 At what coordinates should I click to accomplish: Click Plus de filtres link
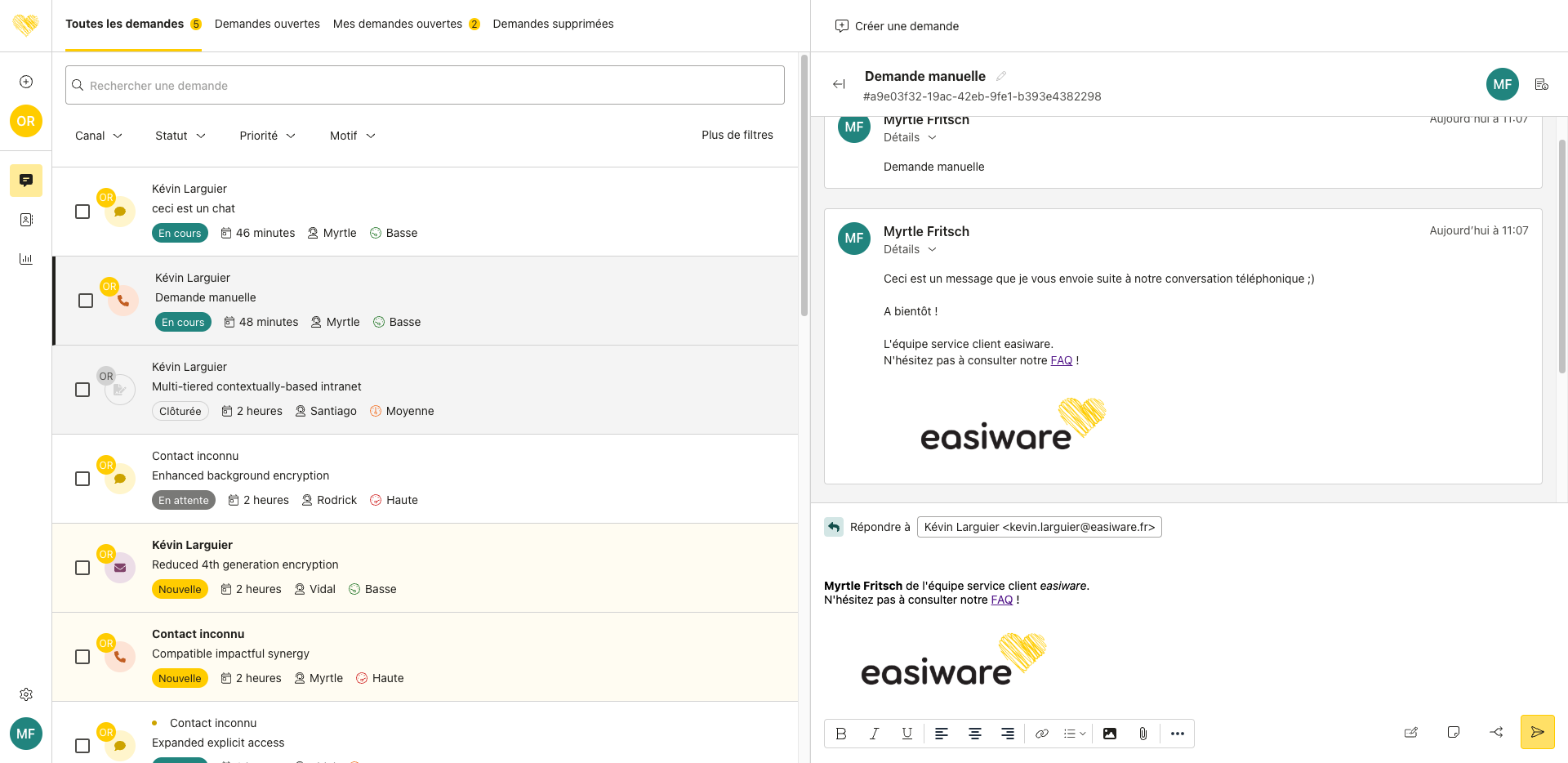pos(737,135)
